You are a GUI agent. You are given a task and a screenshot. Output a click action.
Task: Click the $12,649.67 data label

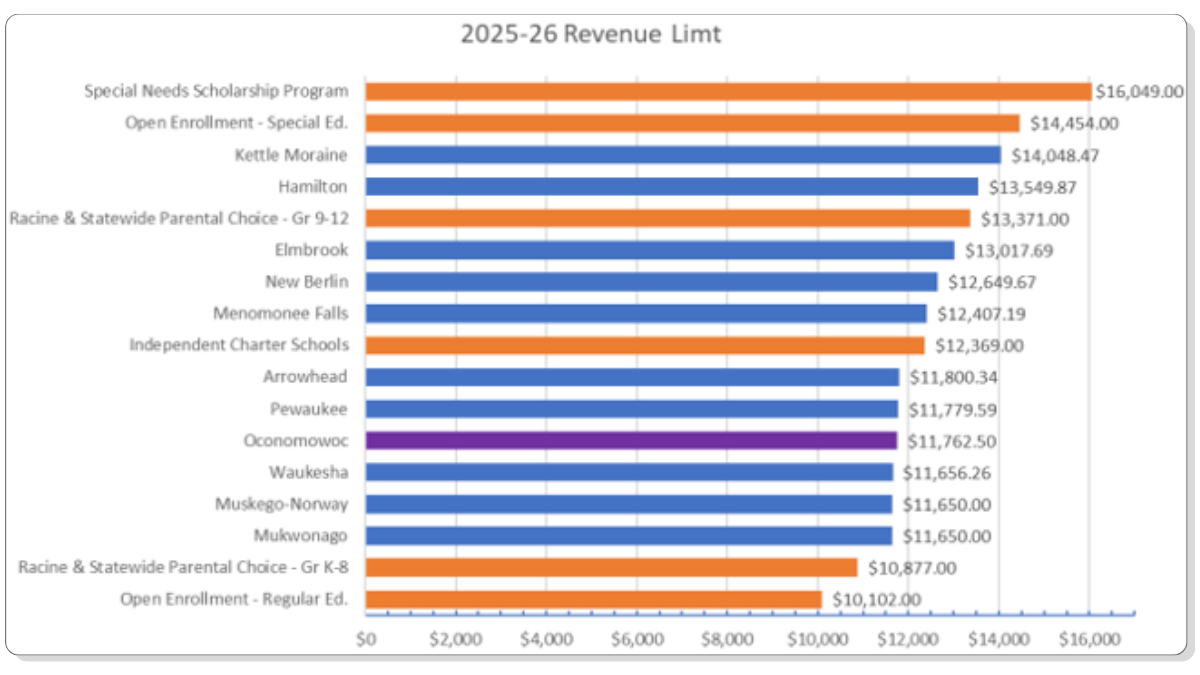991,282
